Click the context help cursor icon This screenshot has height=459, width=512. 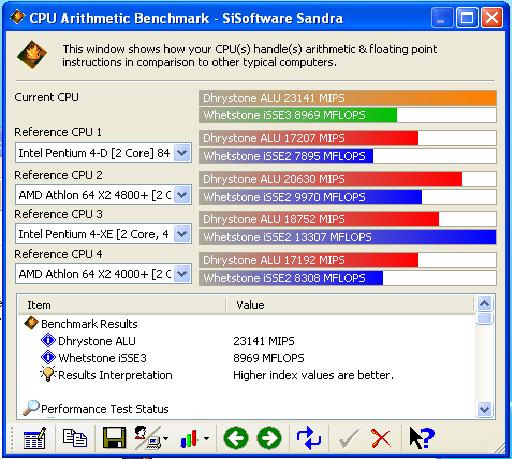tap(422, 438)
